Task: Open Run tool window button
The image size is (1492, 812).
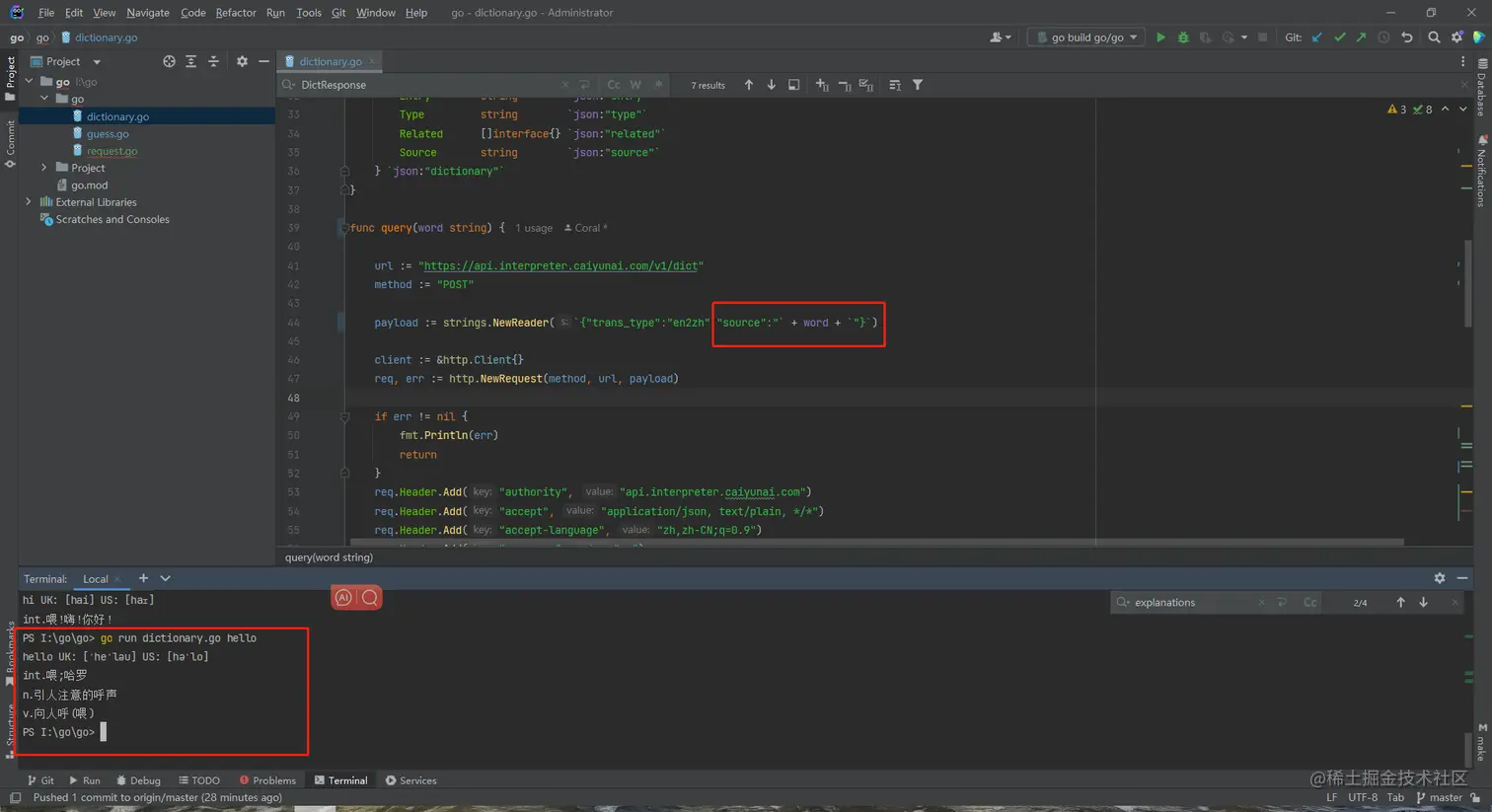Action: [85, 780]
